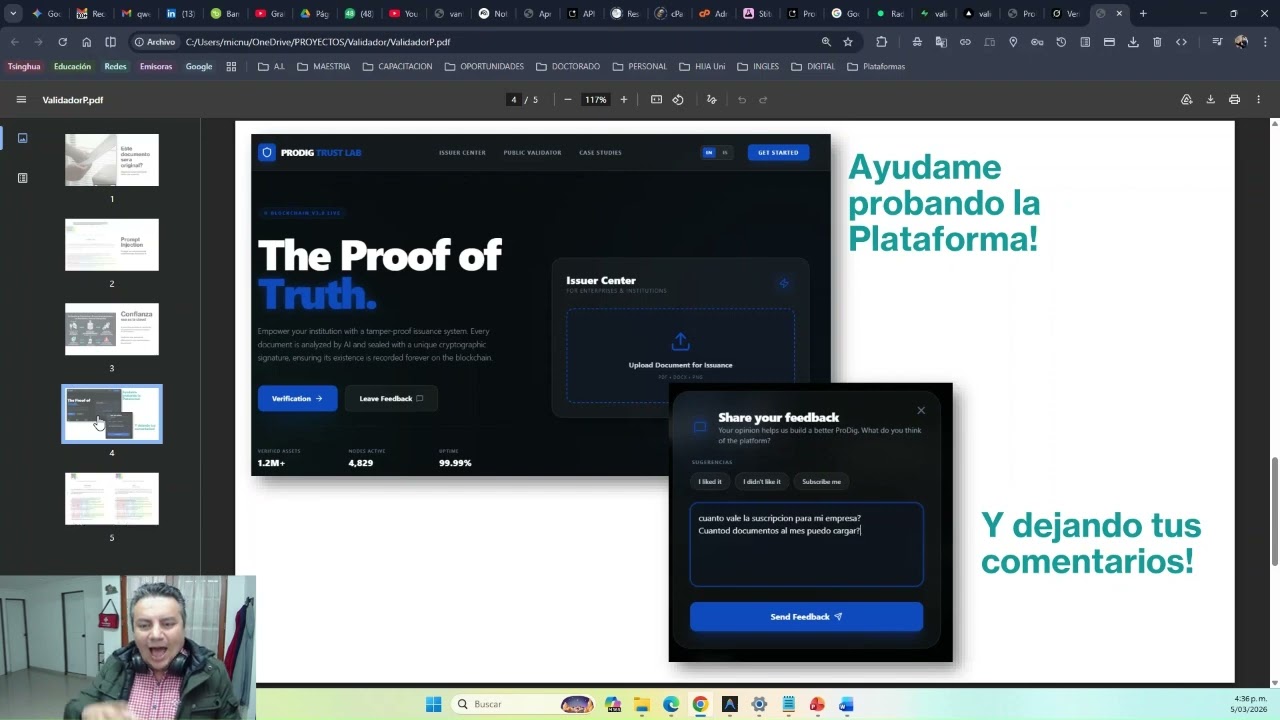Open the tab search dropdown arrow

(13, 14)
